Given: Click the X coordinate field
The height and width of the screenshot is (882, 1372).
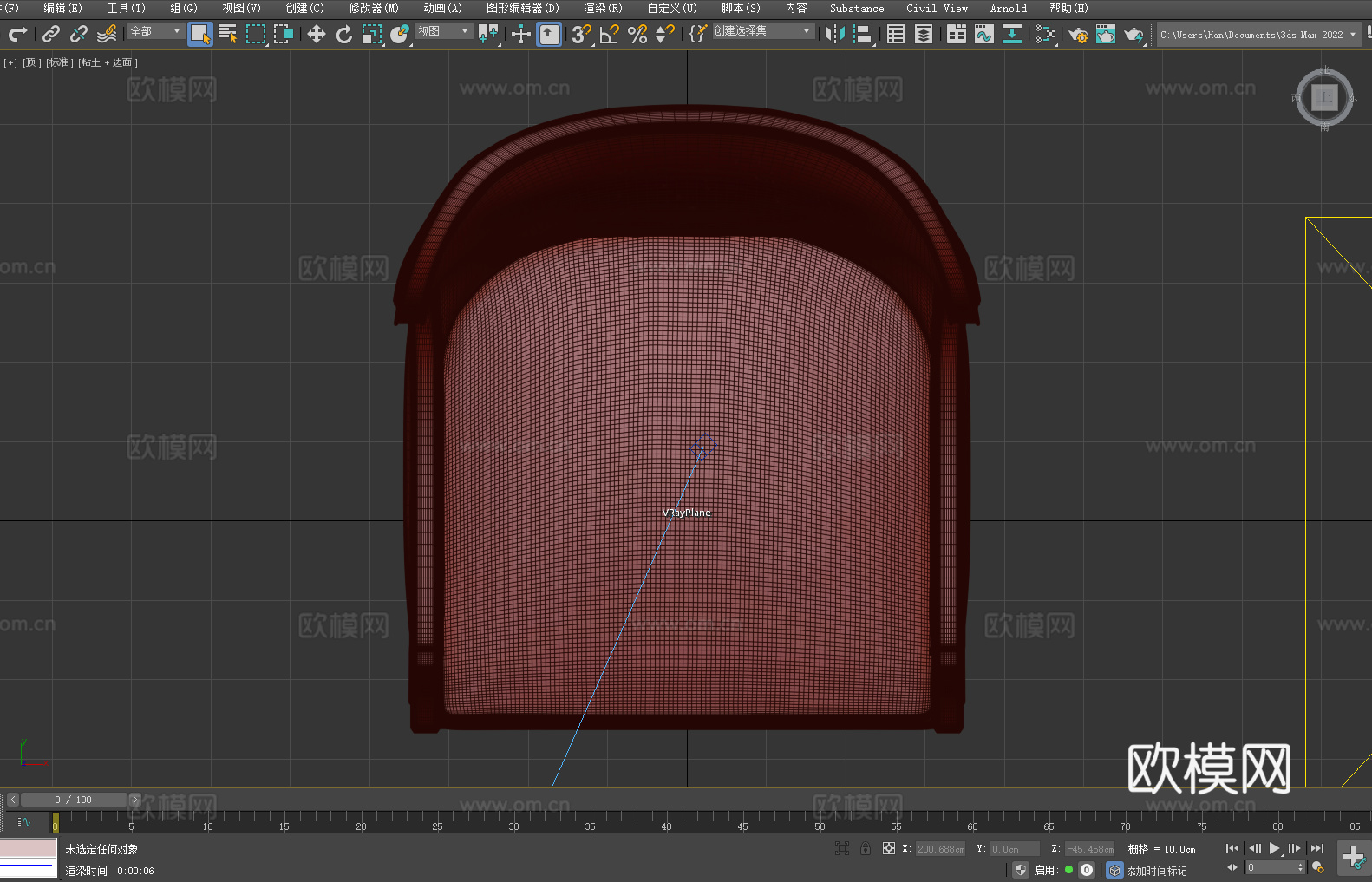Looking at the screenshot, I should 941,849.
